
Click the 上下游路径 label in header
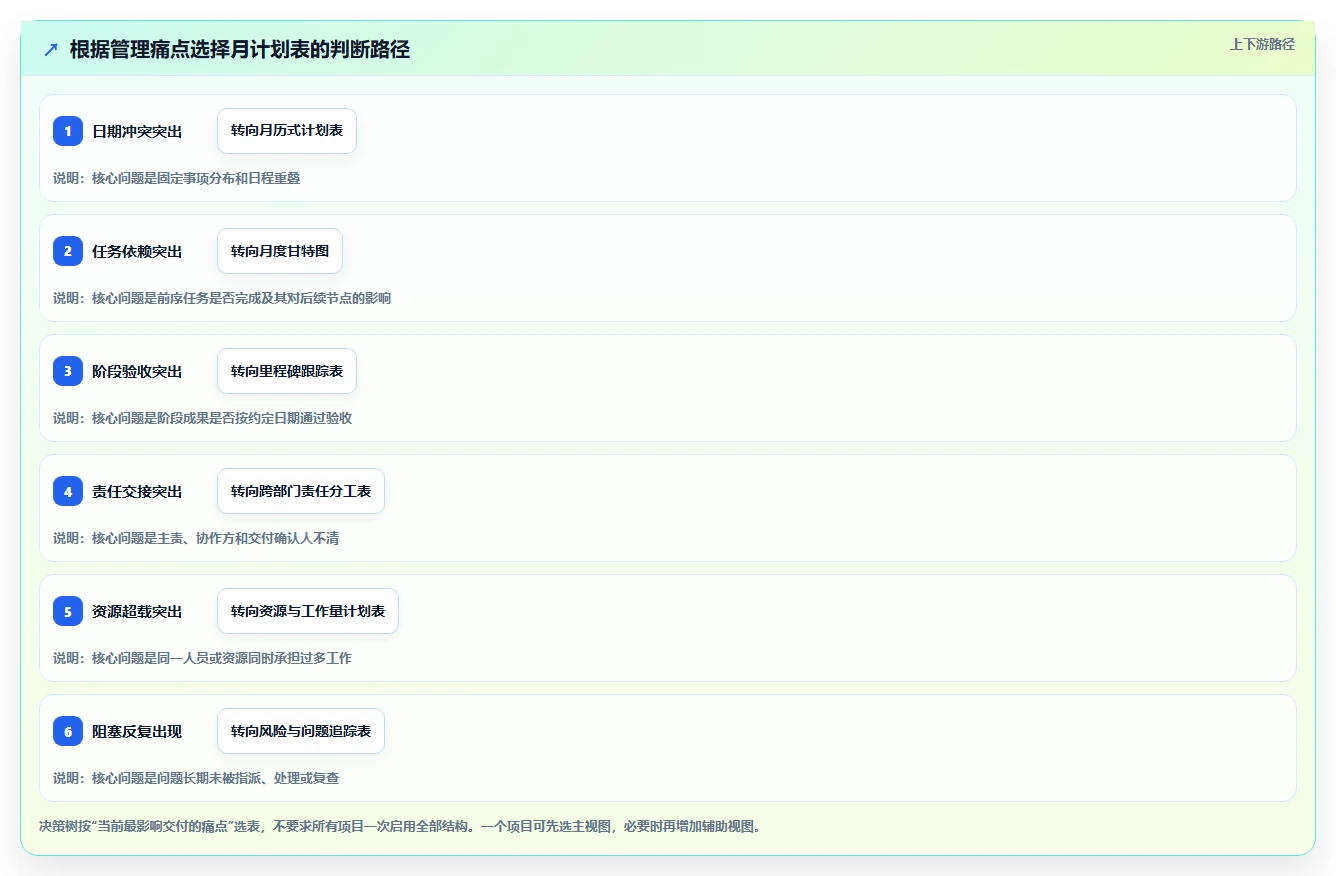tap(1262, 44)
